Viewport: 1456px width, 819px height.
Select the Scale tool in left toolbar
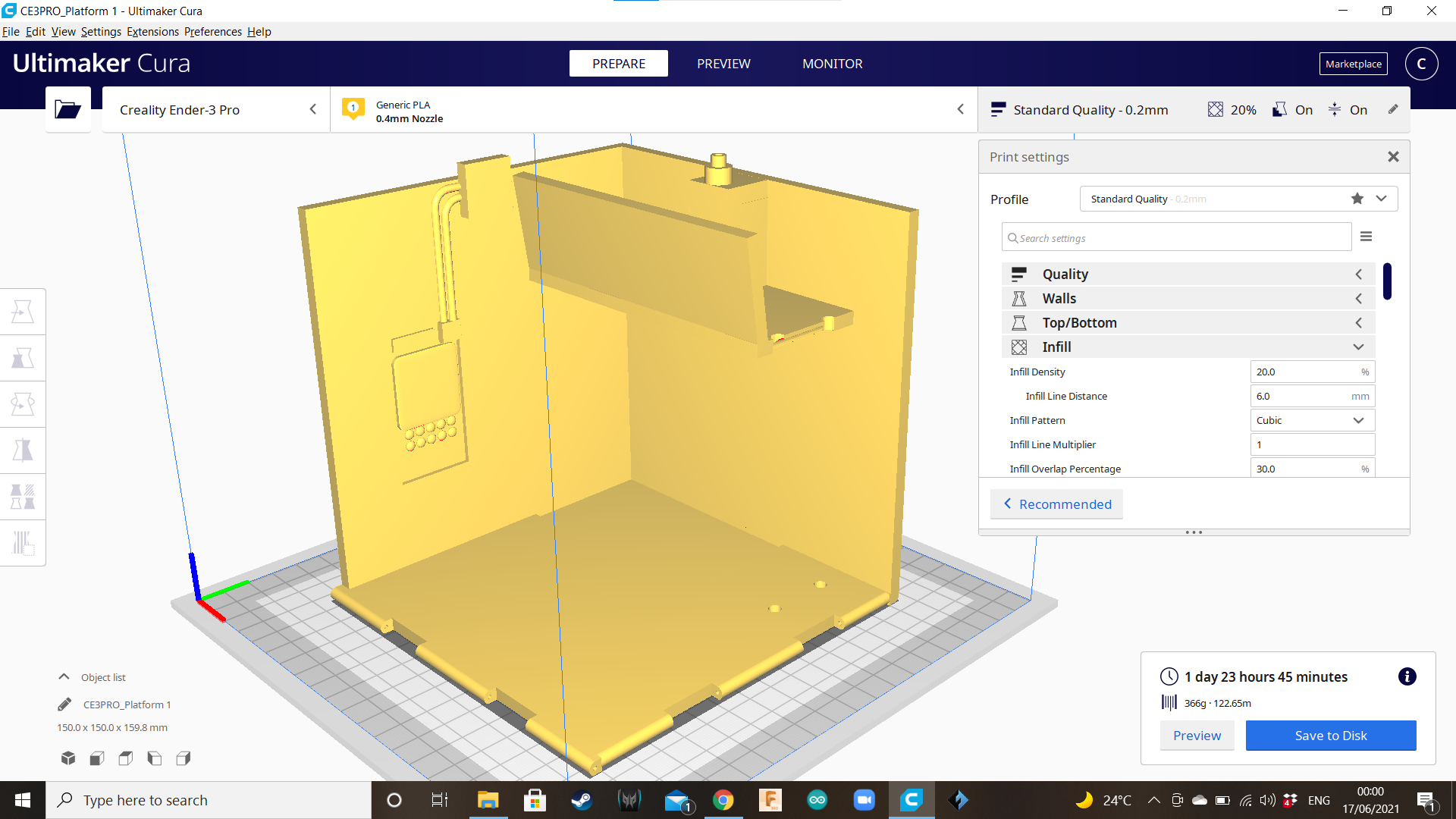click(x=23, y=358)
